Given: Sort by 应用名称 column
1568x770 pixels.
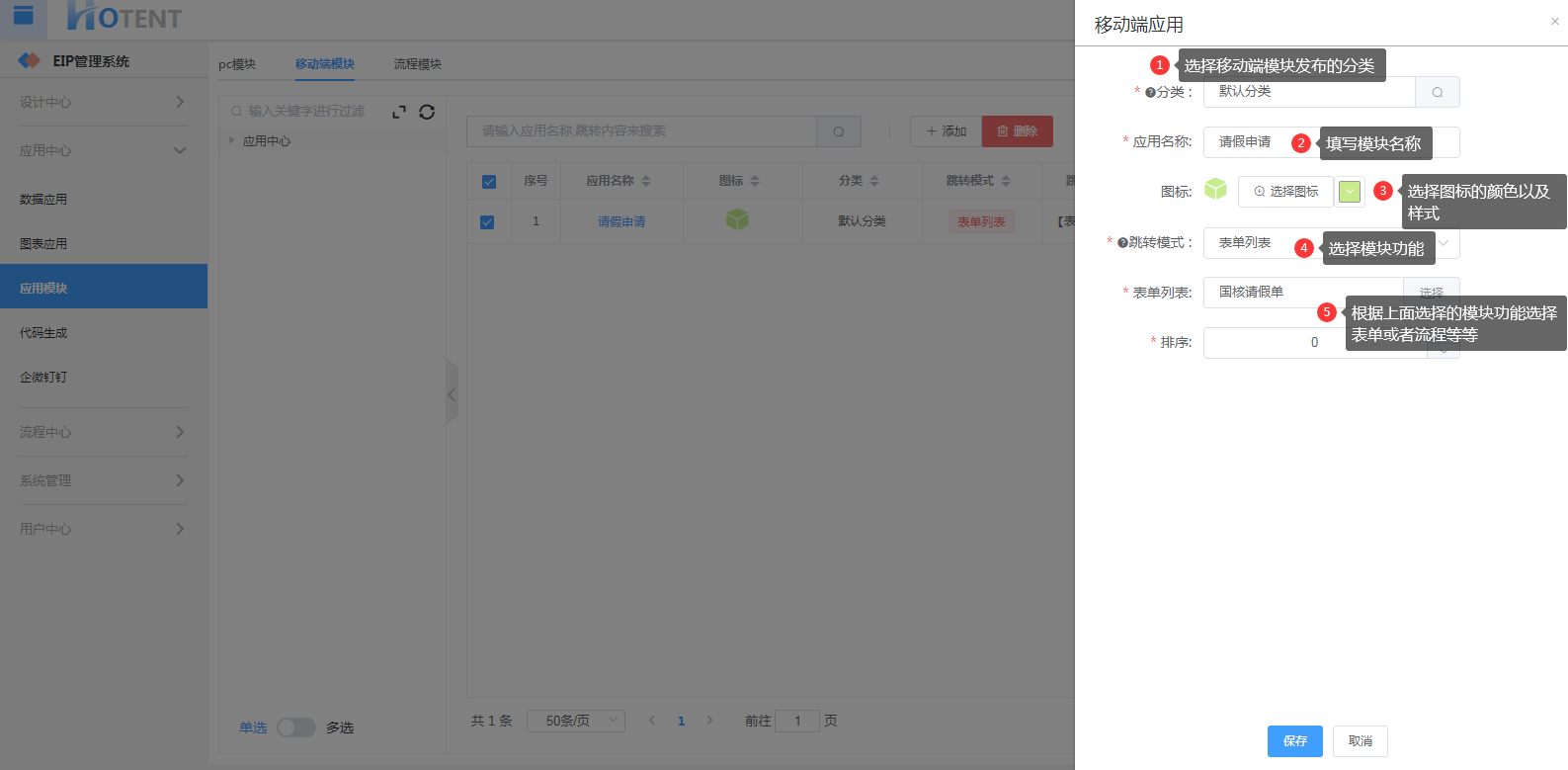Looking at the screenshot, I should (x=646, y=181).
